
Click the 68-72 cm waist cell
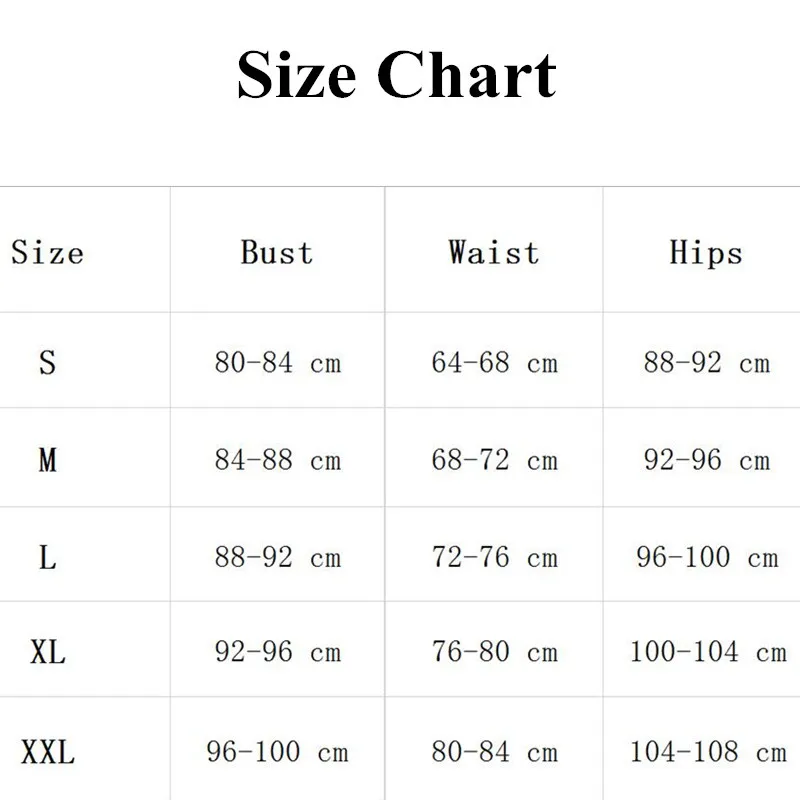(494, 460)
